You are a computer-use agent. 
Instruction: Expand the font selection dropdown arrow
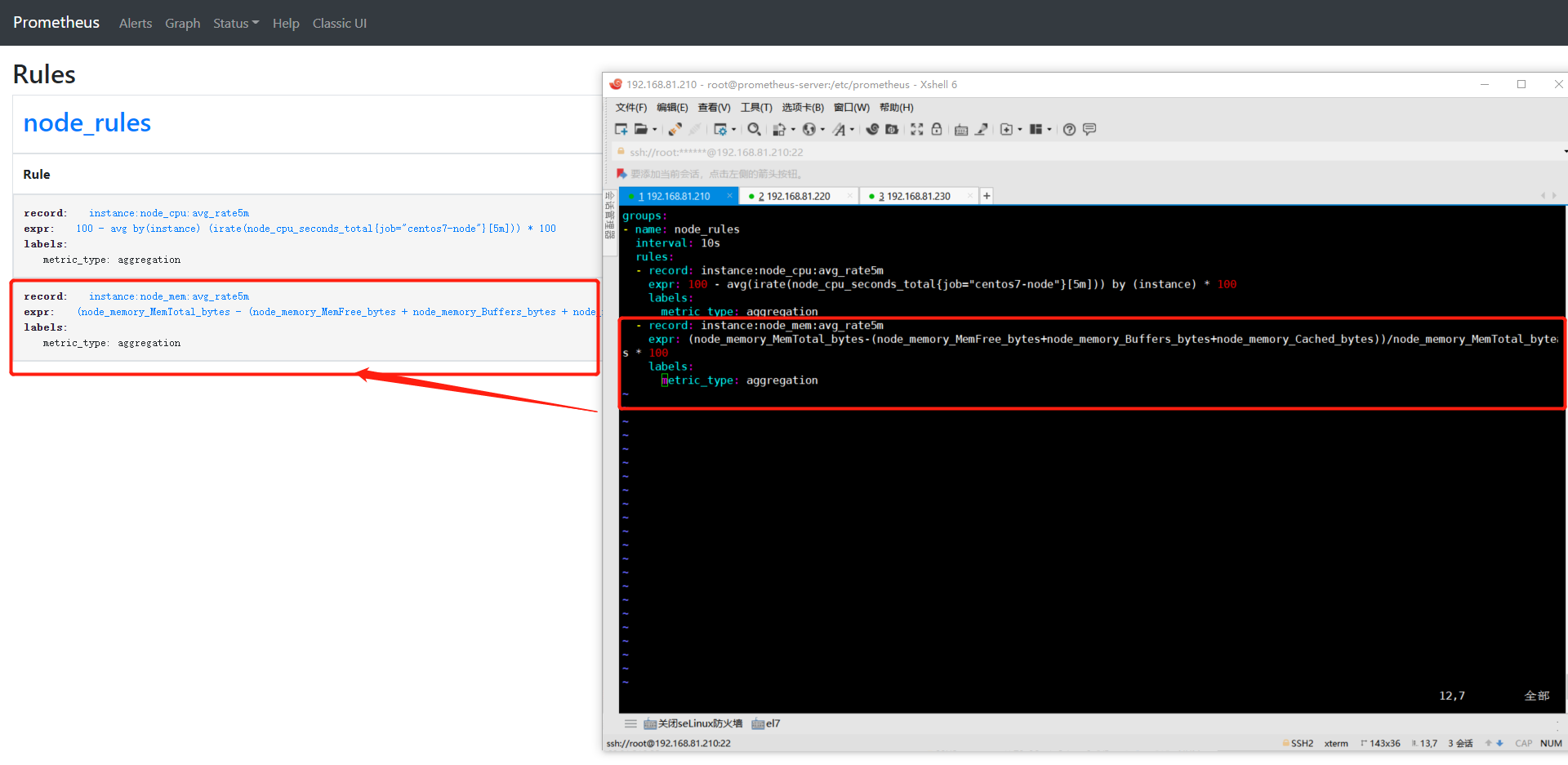853,129
